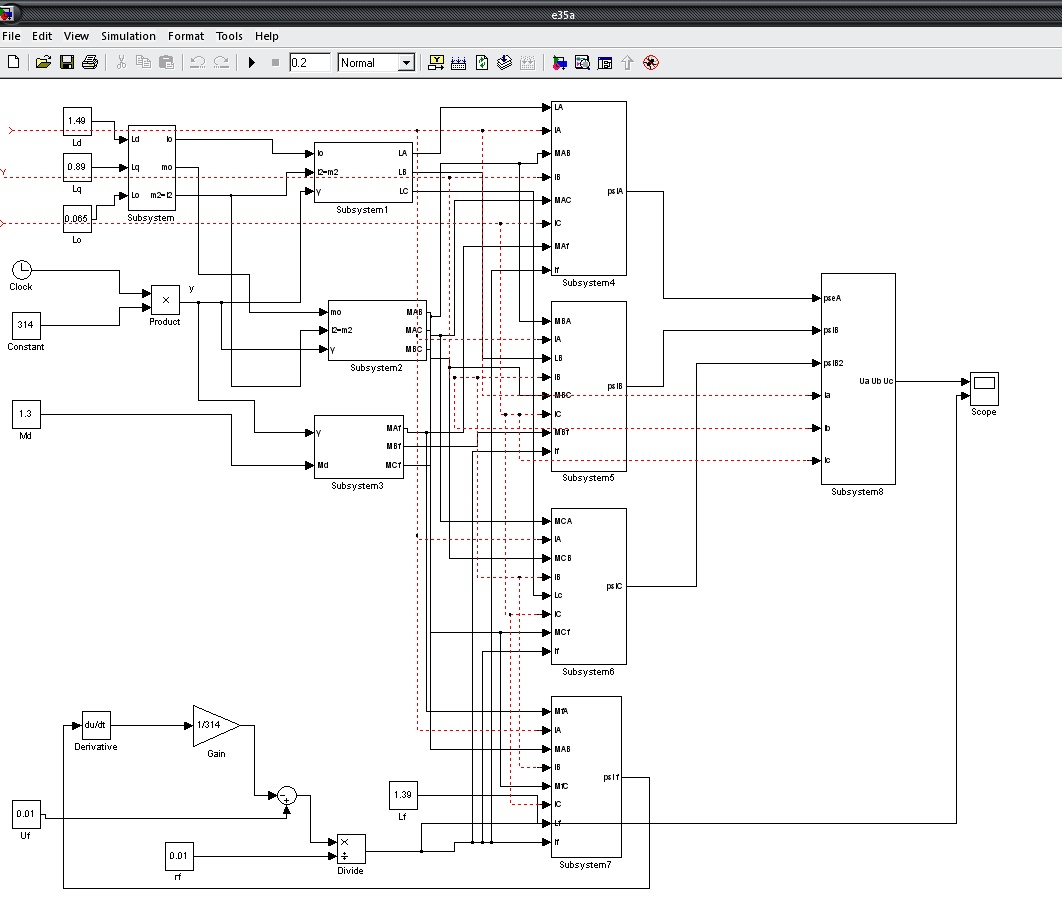This screenshot has height=906, width=1062.
Task: Start simulation with the play button
Action: pos(252,62)
